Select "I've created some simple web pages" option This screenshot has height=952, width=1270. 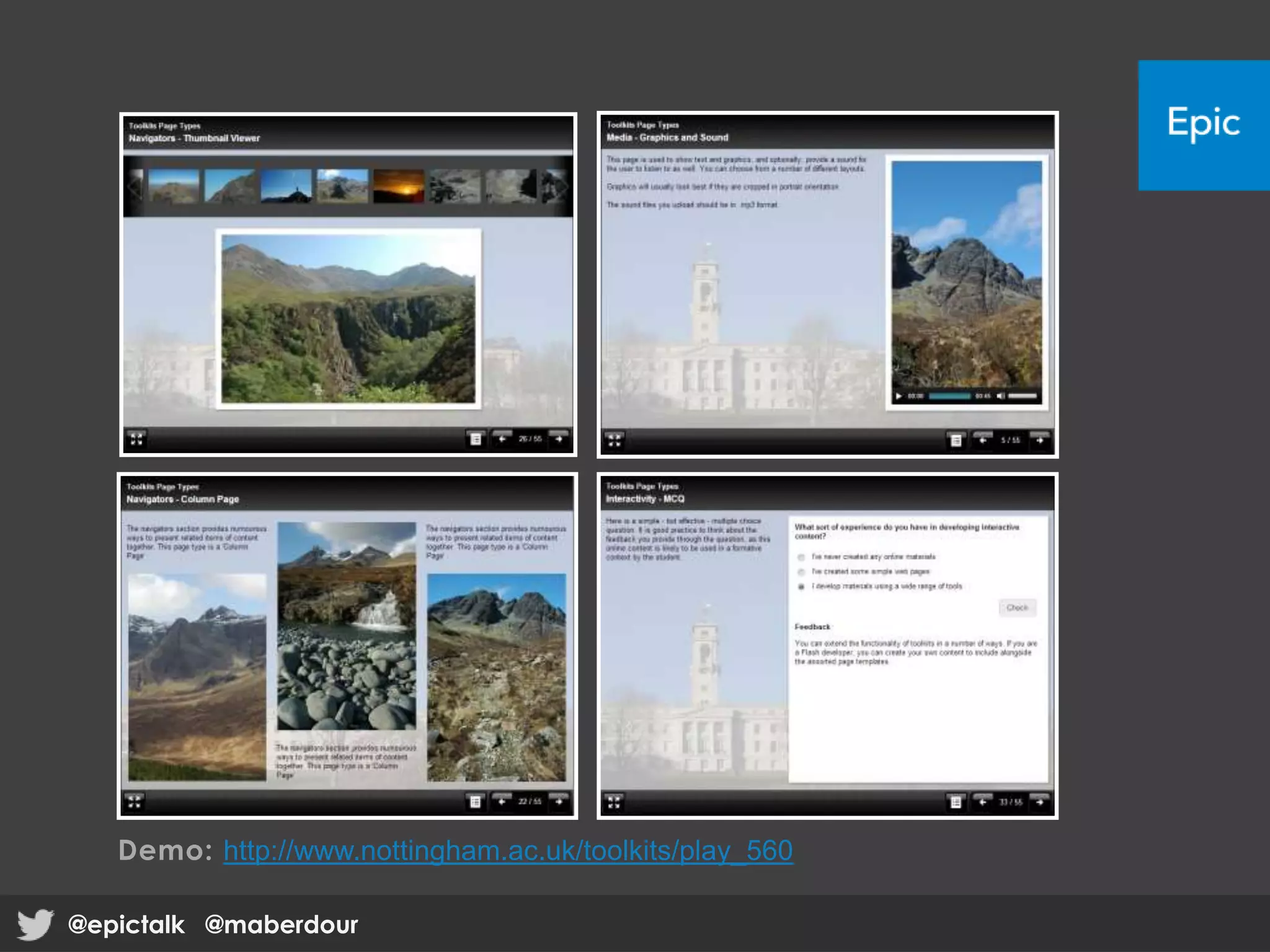(x=801, y=572)
